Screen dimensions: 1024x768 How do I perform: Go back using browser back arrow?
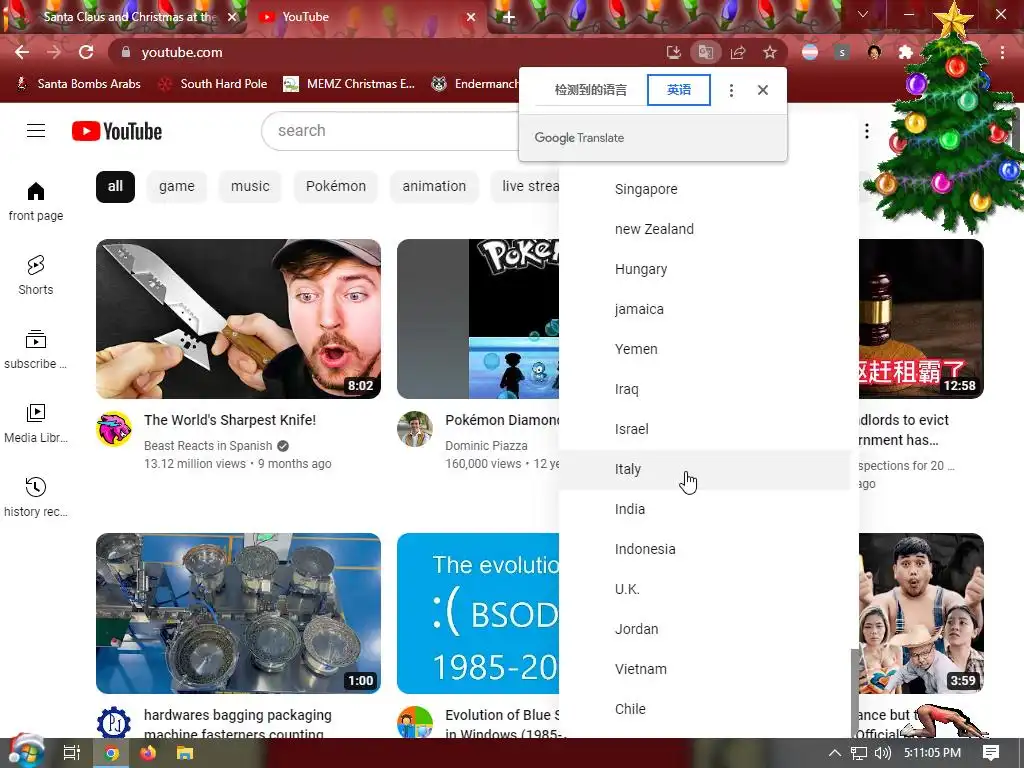click(22, 52)
